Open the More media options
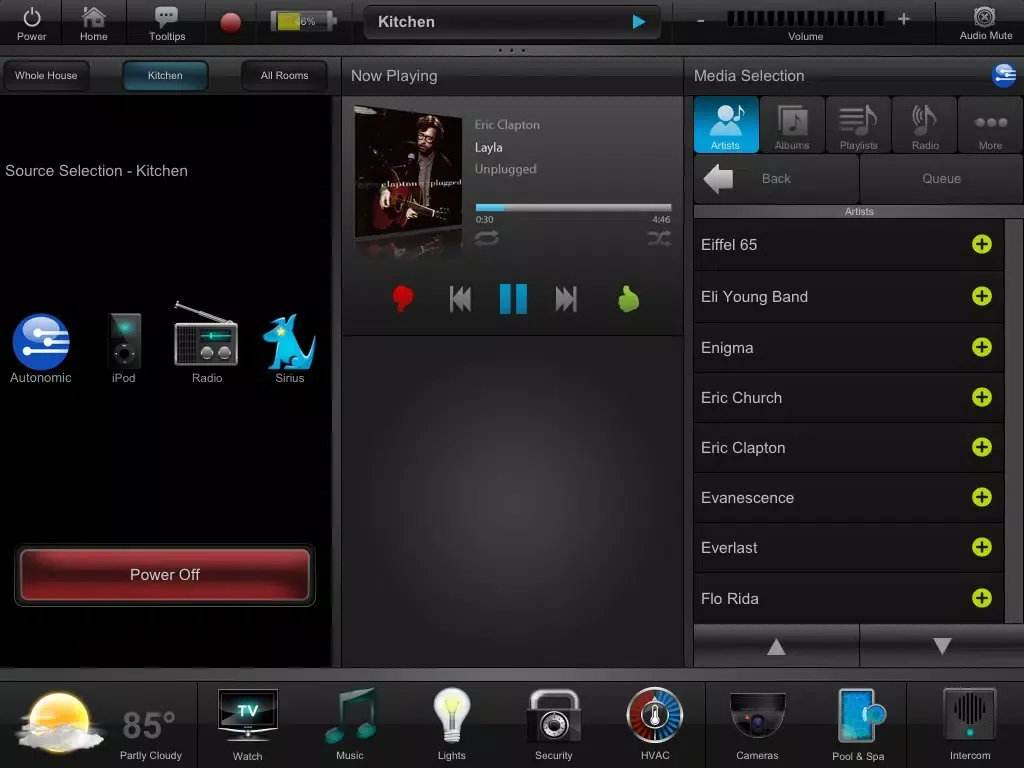 (990, 125)
